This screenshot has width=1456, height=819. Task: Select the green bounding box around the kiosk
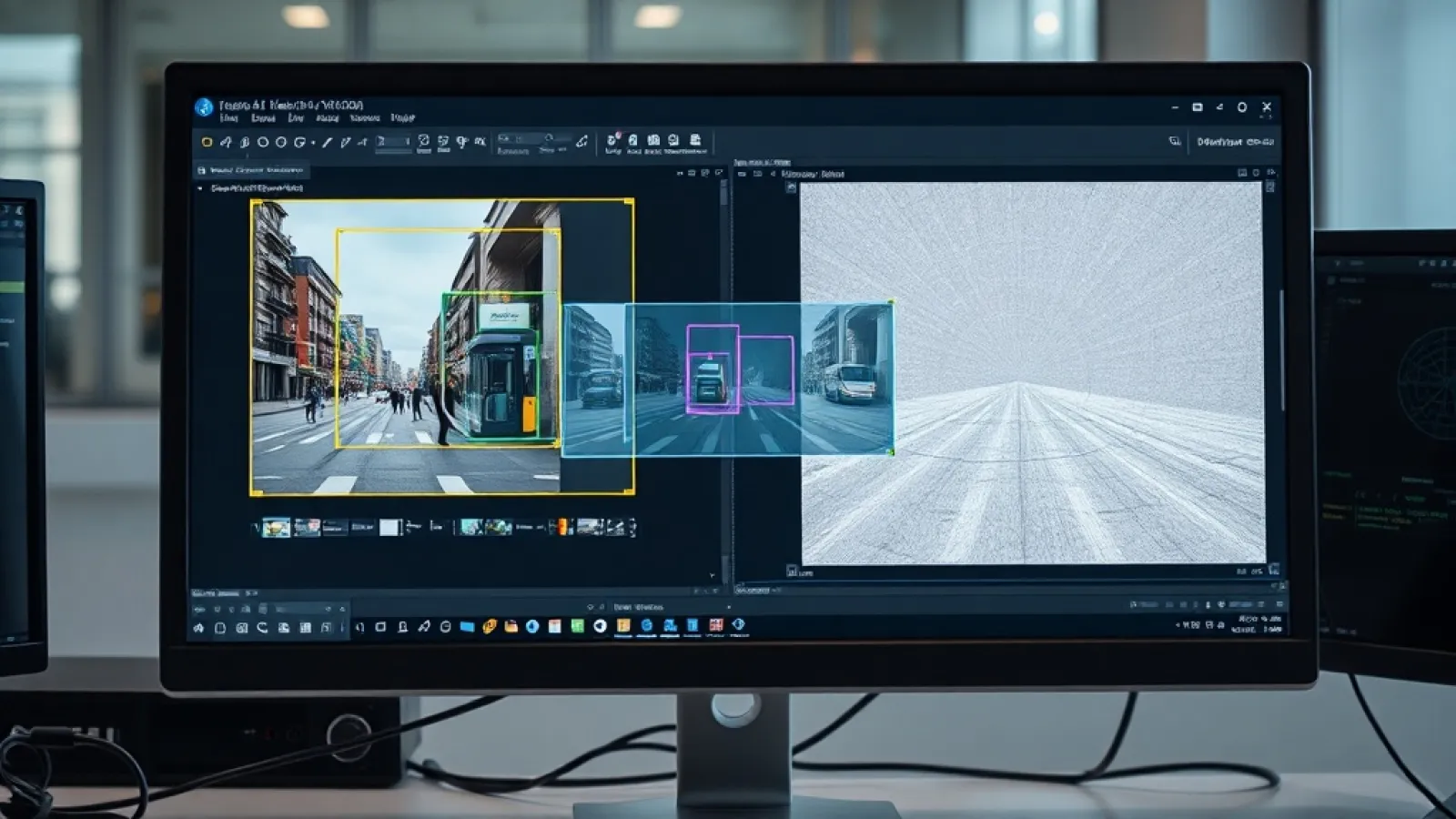click(490, 368)
